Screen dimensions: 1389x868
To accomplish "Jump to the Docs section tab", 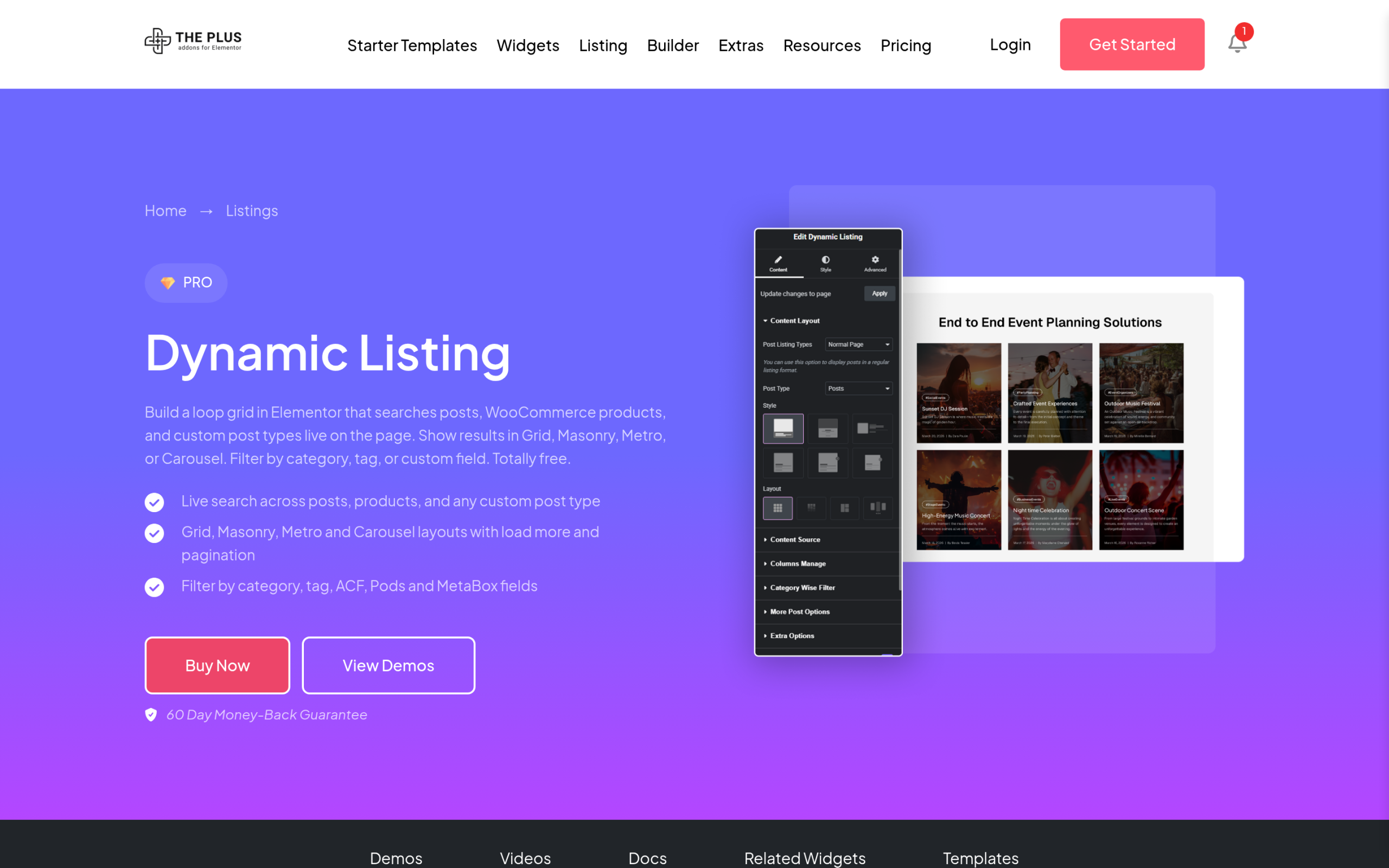I will click(x=647, y=858).
